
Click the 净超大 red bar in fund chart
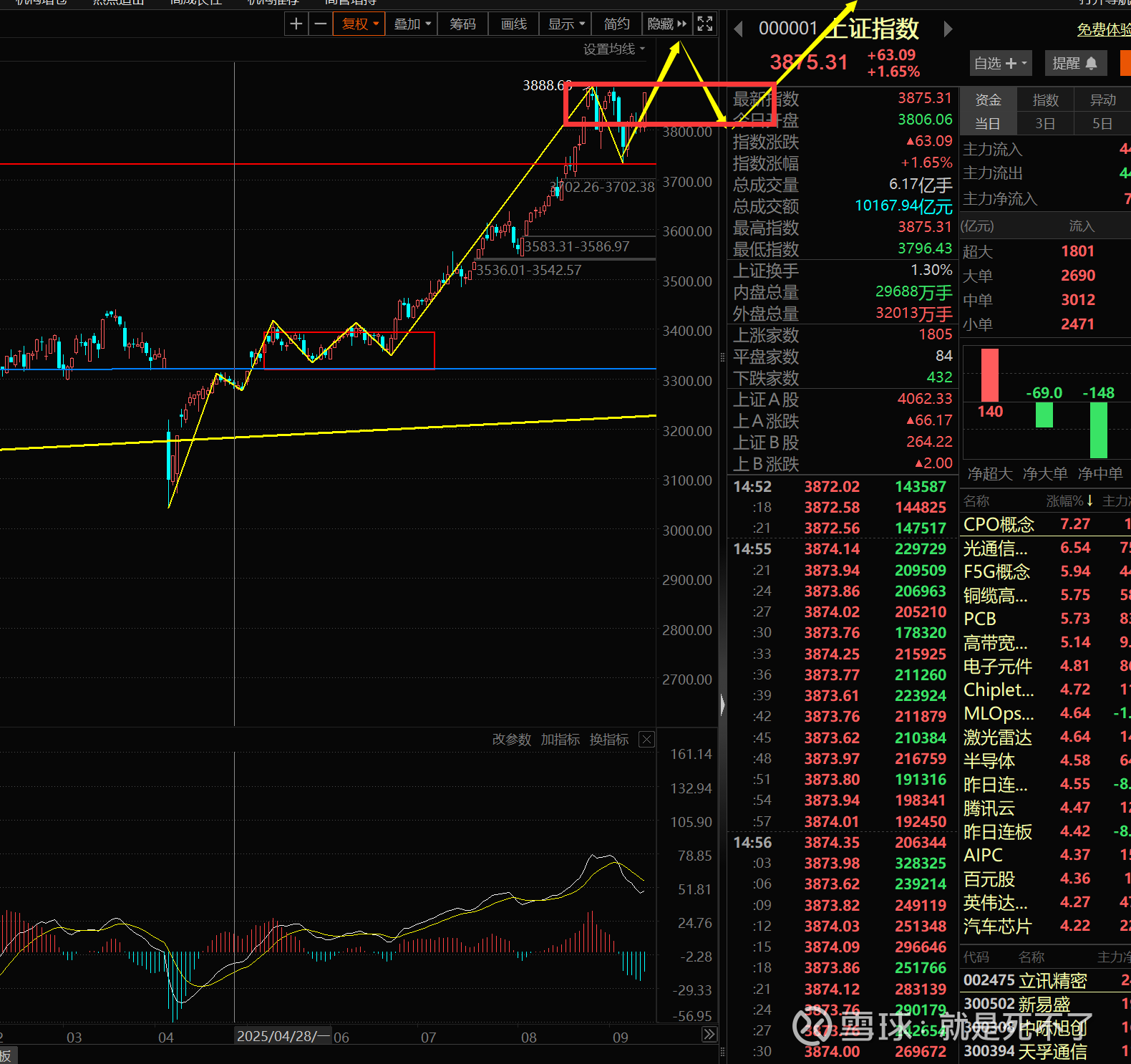990,375
